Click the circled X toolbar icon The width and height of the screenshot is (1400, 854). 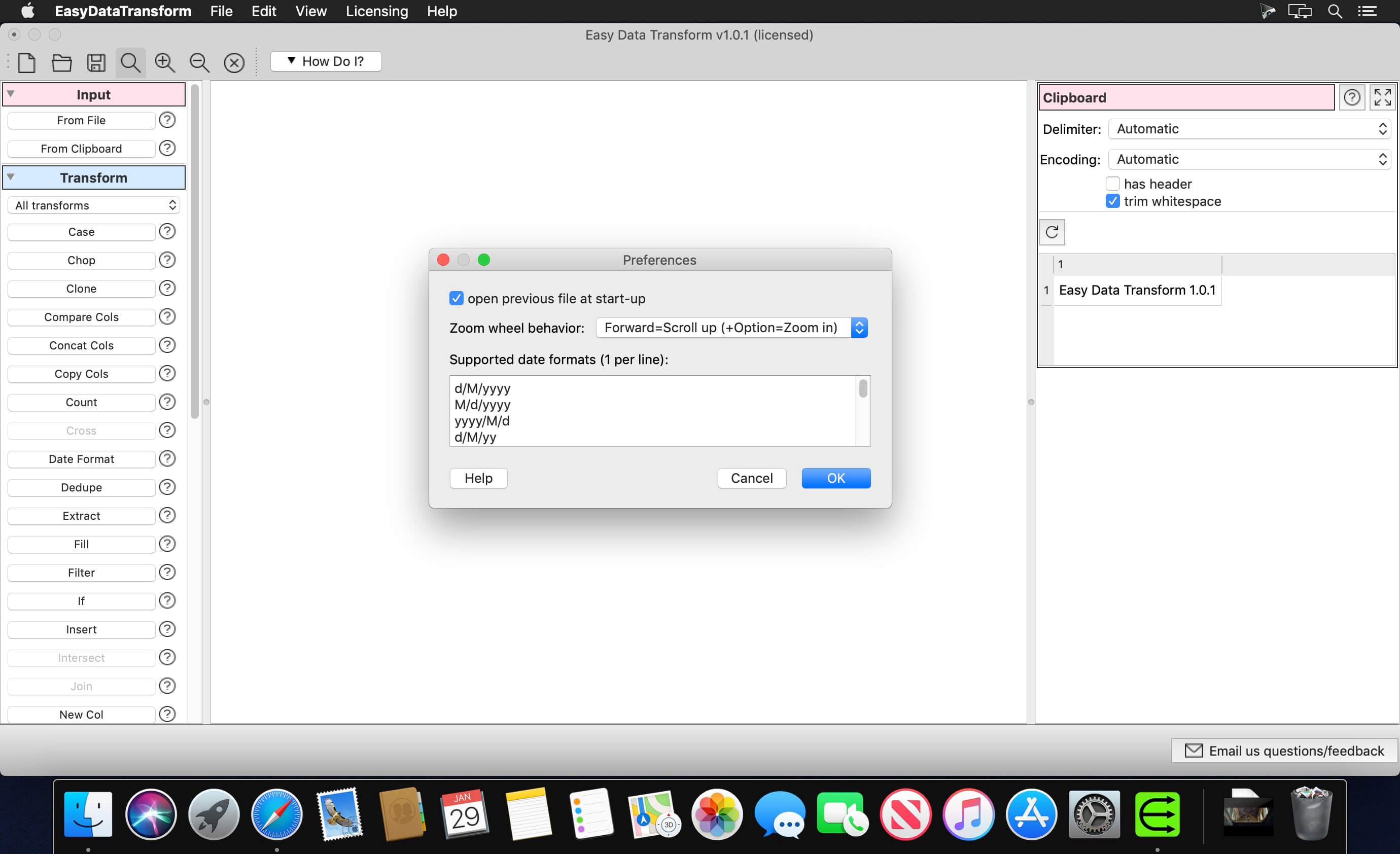[234, 62]
